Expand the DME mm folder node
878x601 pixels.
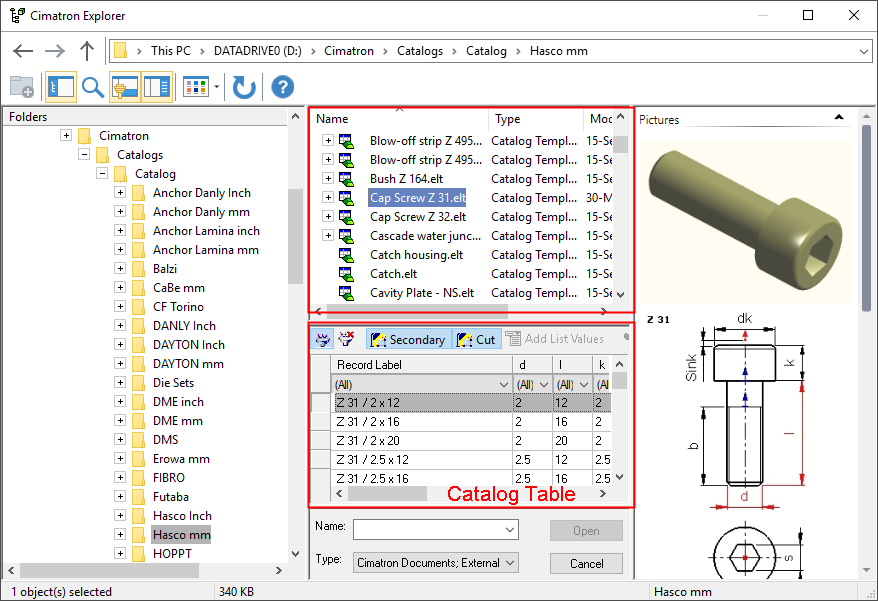[120, 421]
